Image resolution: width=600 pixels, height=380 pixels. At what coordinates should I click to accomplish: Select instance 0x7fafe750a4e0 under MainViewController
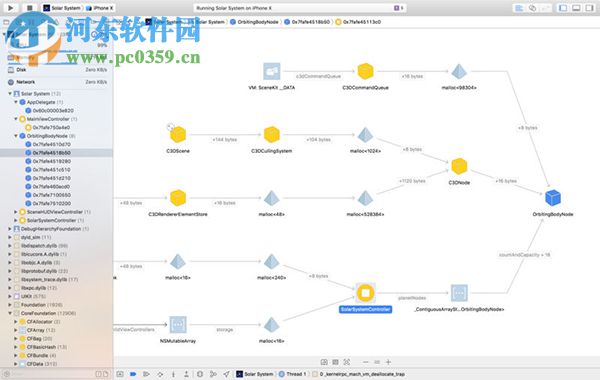pyautogui.click(x=57, y=127)
